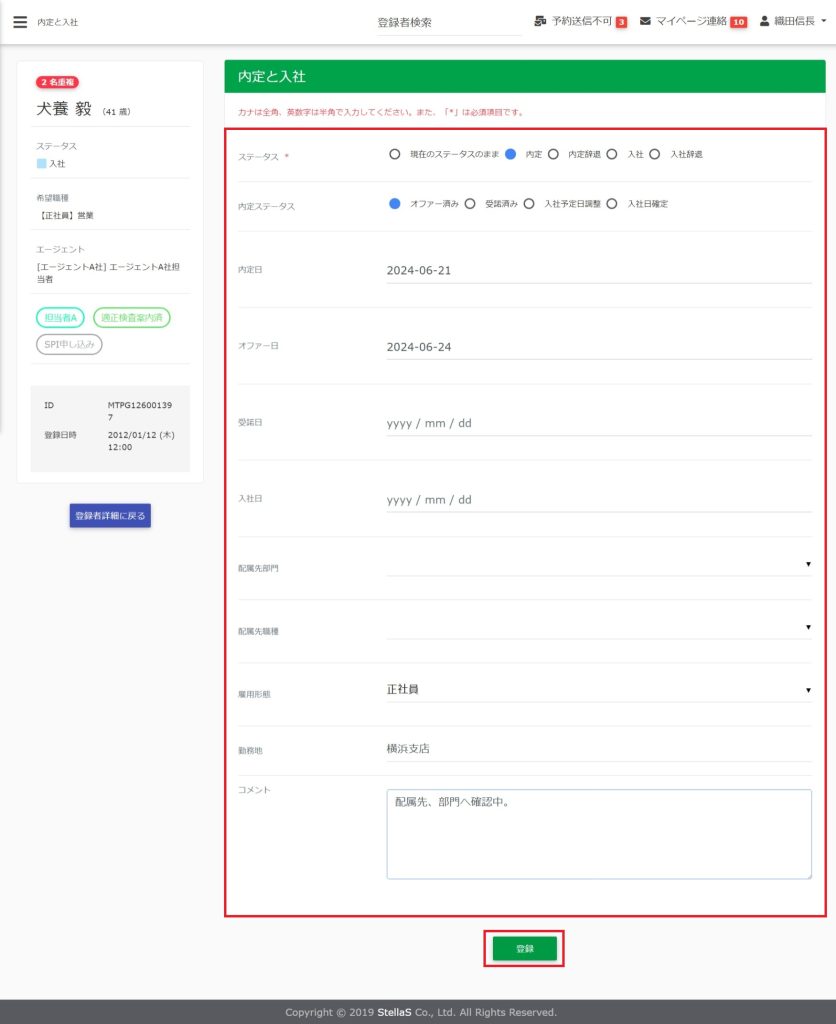Select 入社日確定 radio option
This screenshot has height=1024, width=836.
tap(612, 204)
